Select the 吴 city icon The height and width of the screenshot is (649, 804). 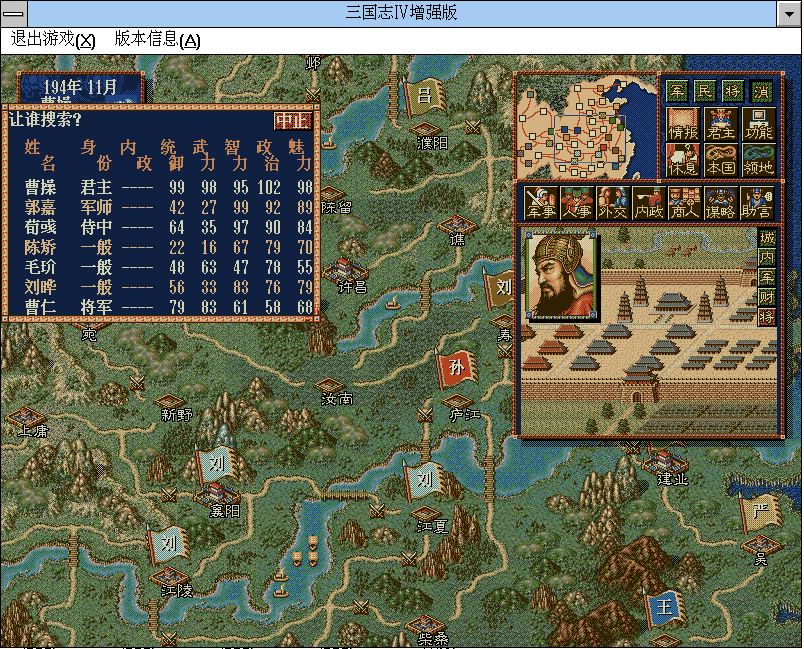760,543
